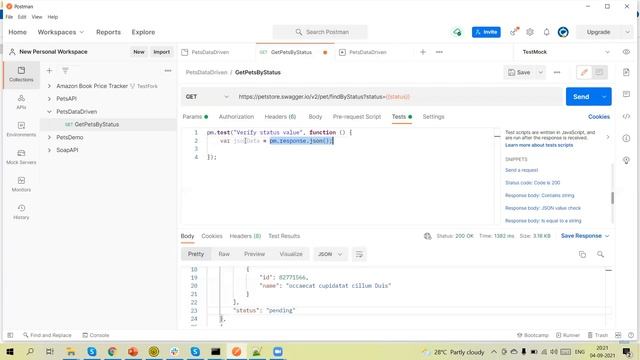Click the request URL input field
Viewport: 640px width, 360px height.
[398, 97]
